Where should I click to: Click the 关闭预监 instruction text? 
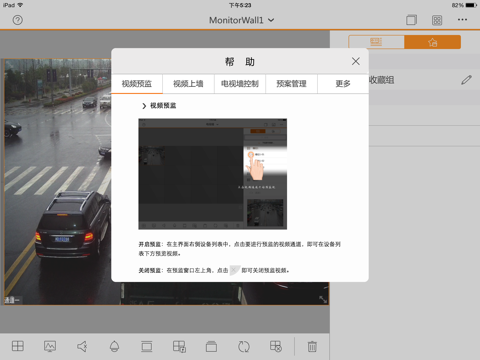pyautogui.click(x=214, y=270)
